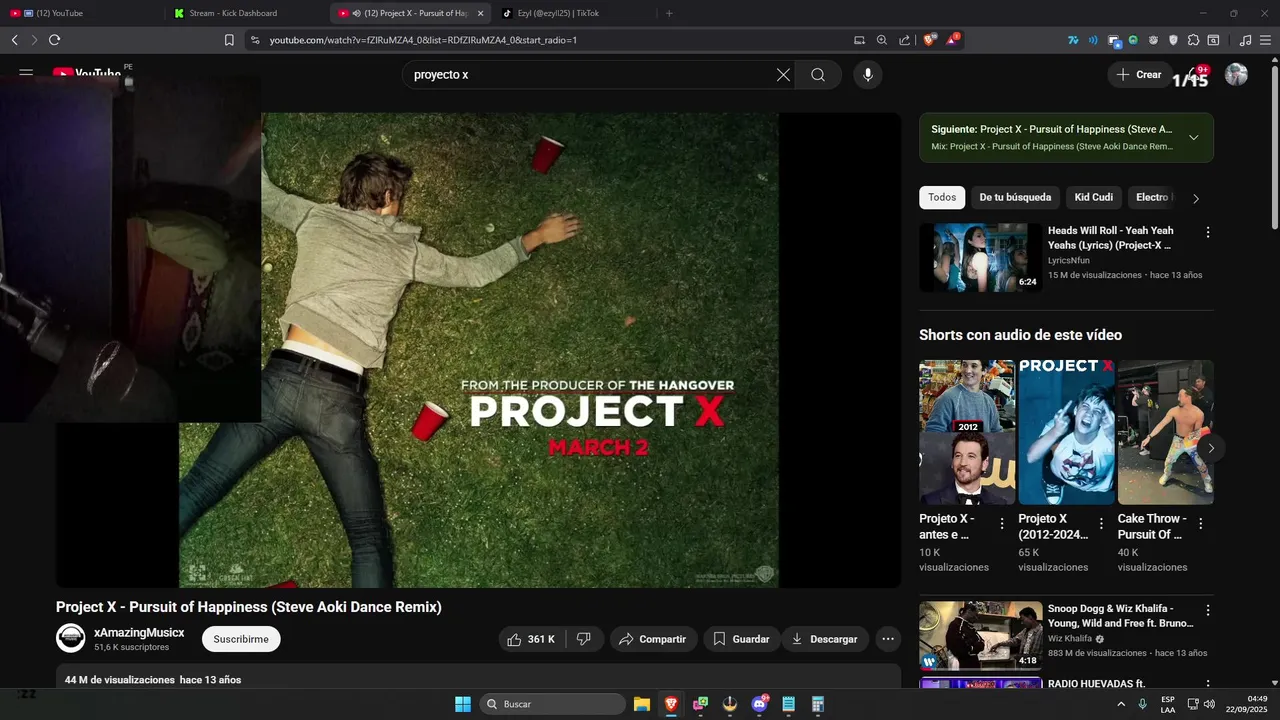The height and width of the screenshot is (720, 1280).
Task: Open view site information icon
Action: coord(255,40)
